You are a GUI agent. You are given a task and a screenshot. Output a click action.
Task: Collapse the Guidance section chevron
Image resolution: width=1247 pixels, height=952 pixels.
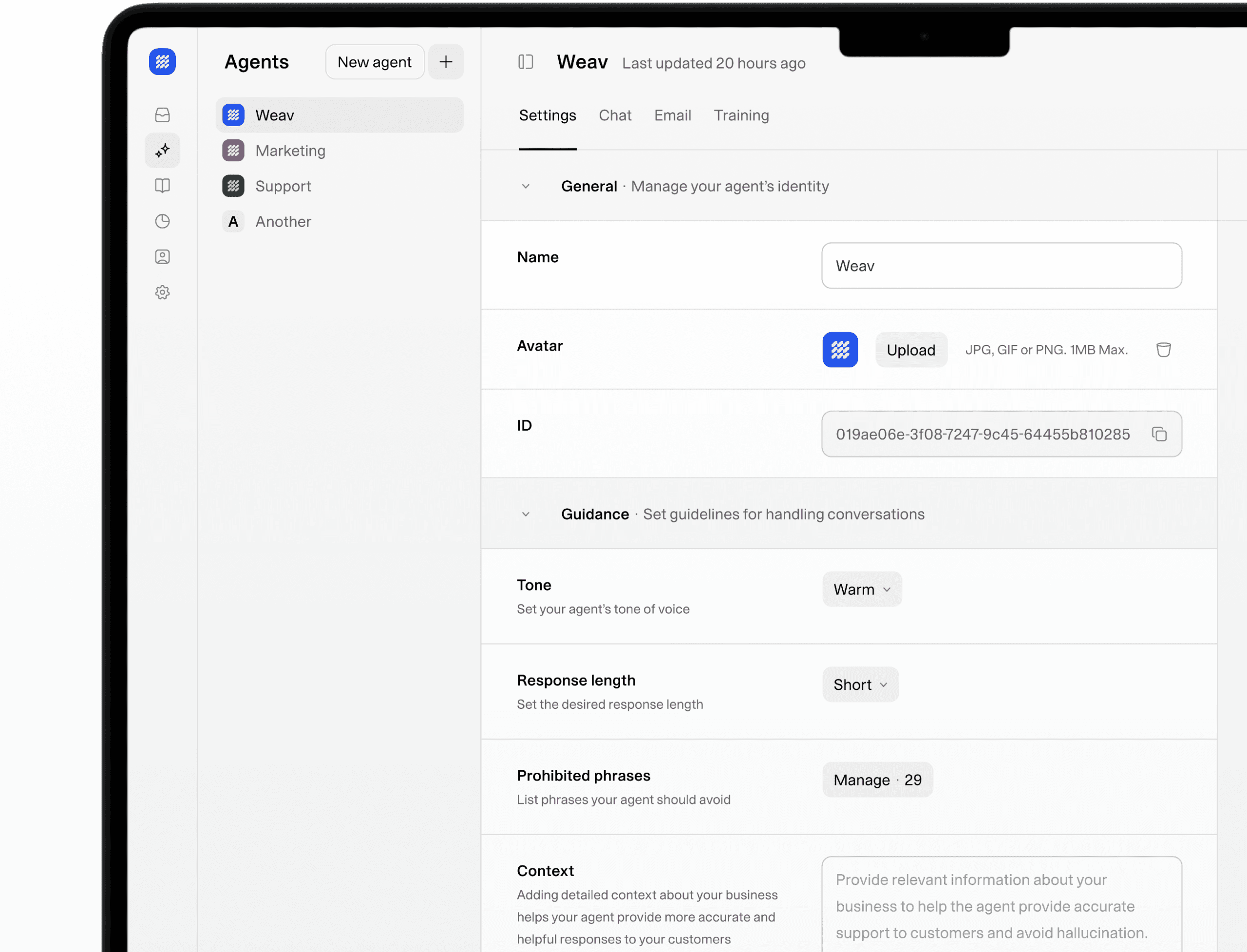pos(525,514)
